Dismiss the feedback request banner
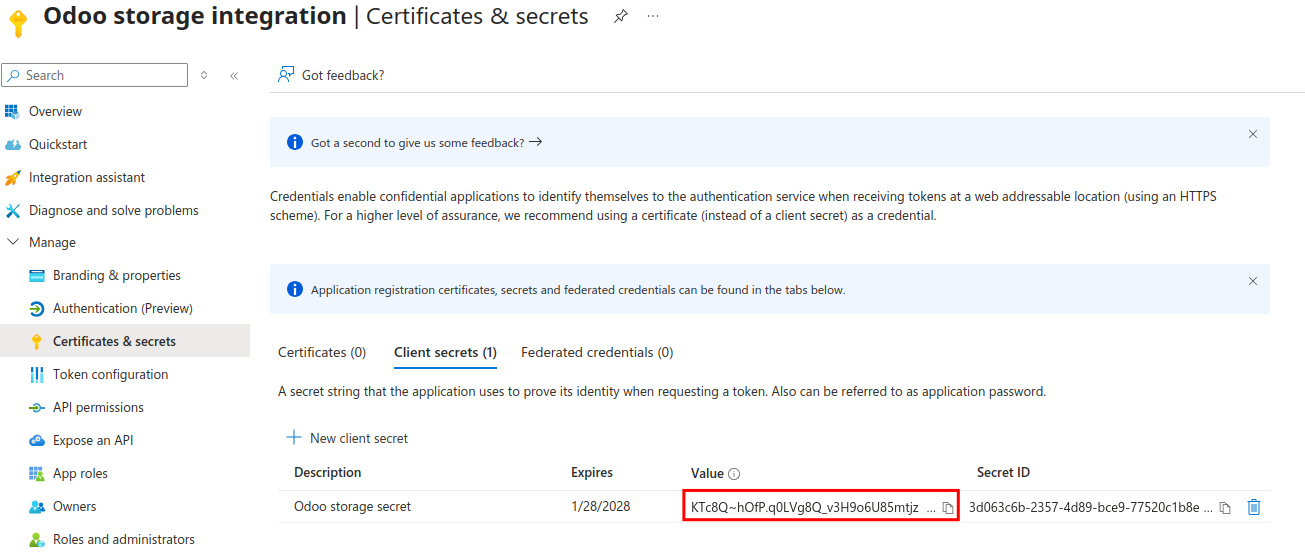Screen dimensions: 1305x560 coord(1252,134)
